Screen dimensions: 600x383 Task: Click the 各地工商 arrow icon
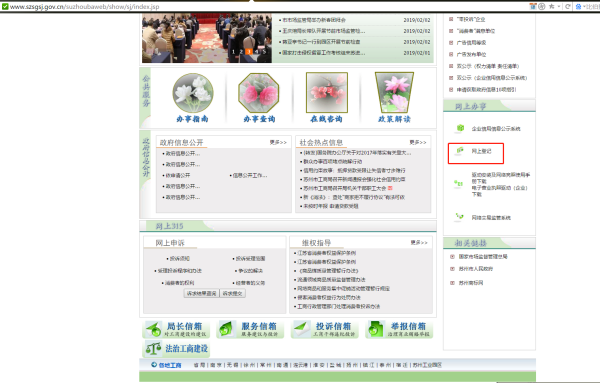[154, 365]
